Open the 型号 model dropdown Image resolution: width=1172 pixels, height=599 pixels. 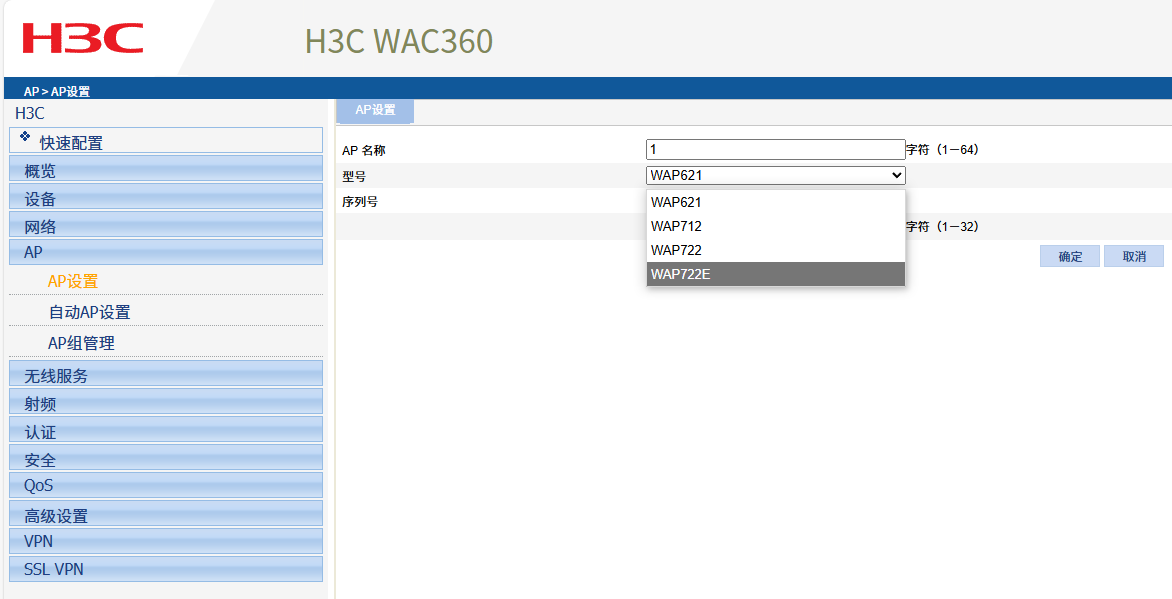[775, 176]
